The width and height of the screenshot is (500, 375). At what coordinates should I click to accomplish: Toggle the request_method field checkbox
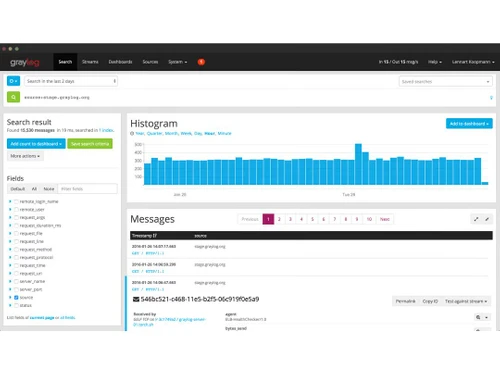16,249
